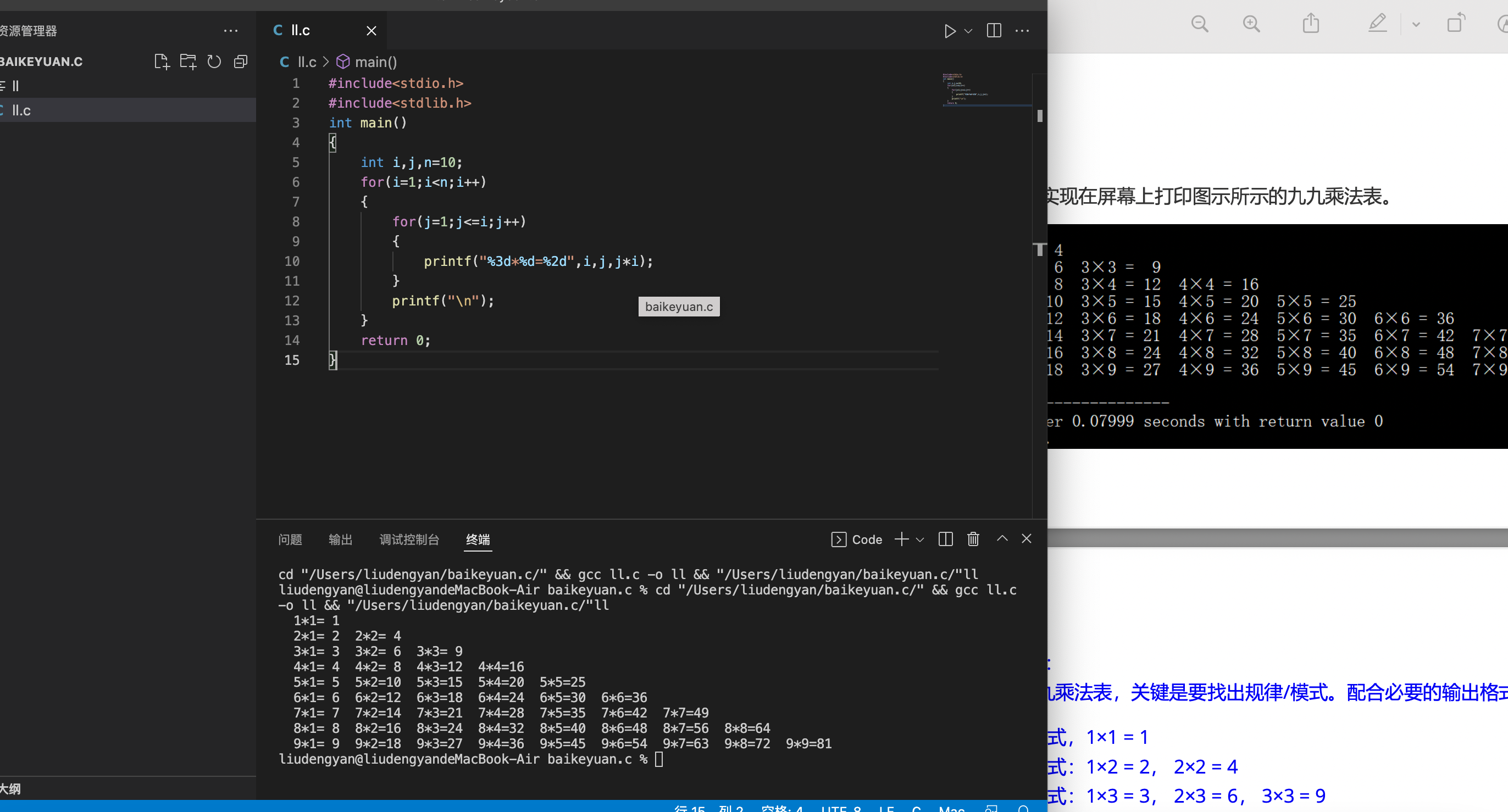Run the code with play button
The width and height of the screenshot is (1508, 812).
pos(950,30)
